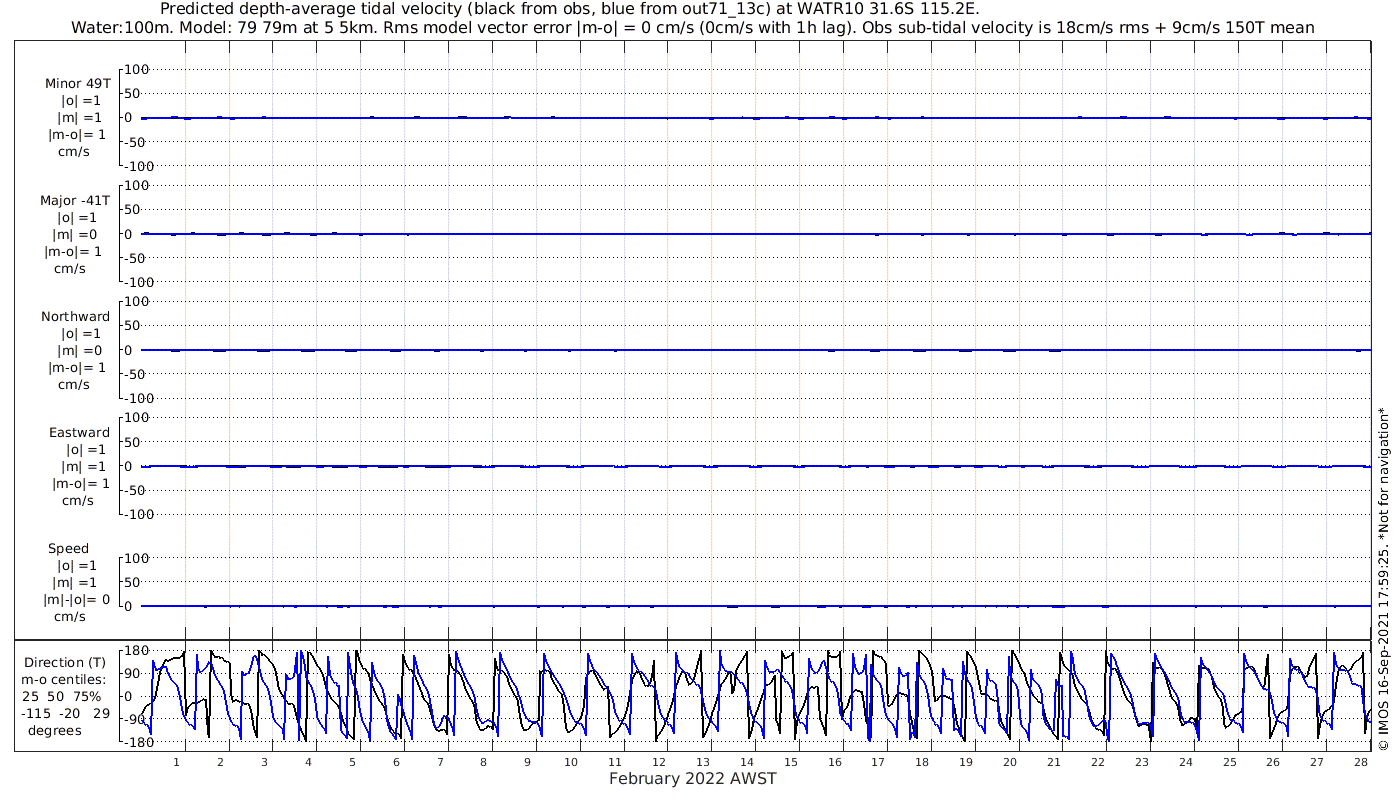This screenshot has height=800, width=1400.
Task: Select day 3 on the date axis
Action: coord(264,762)
